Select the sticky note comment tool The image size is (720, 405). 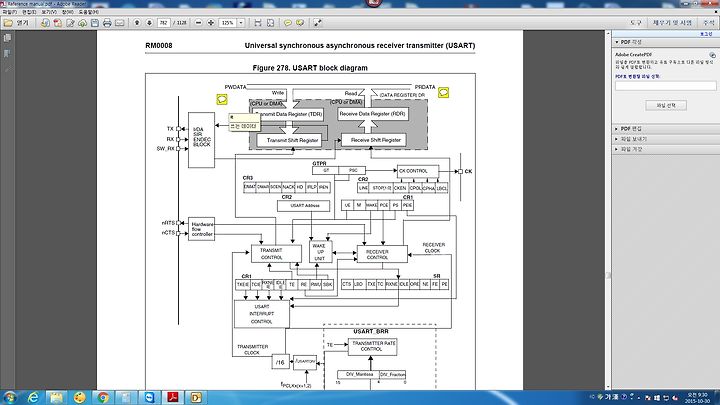coord(287,22)
